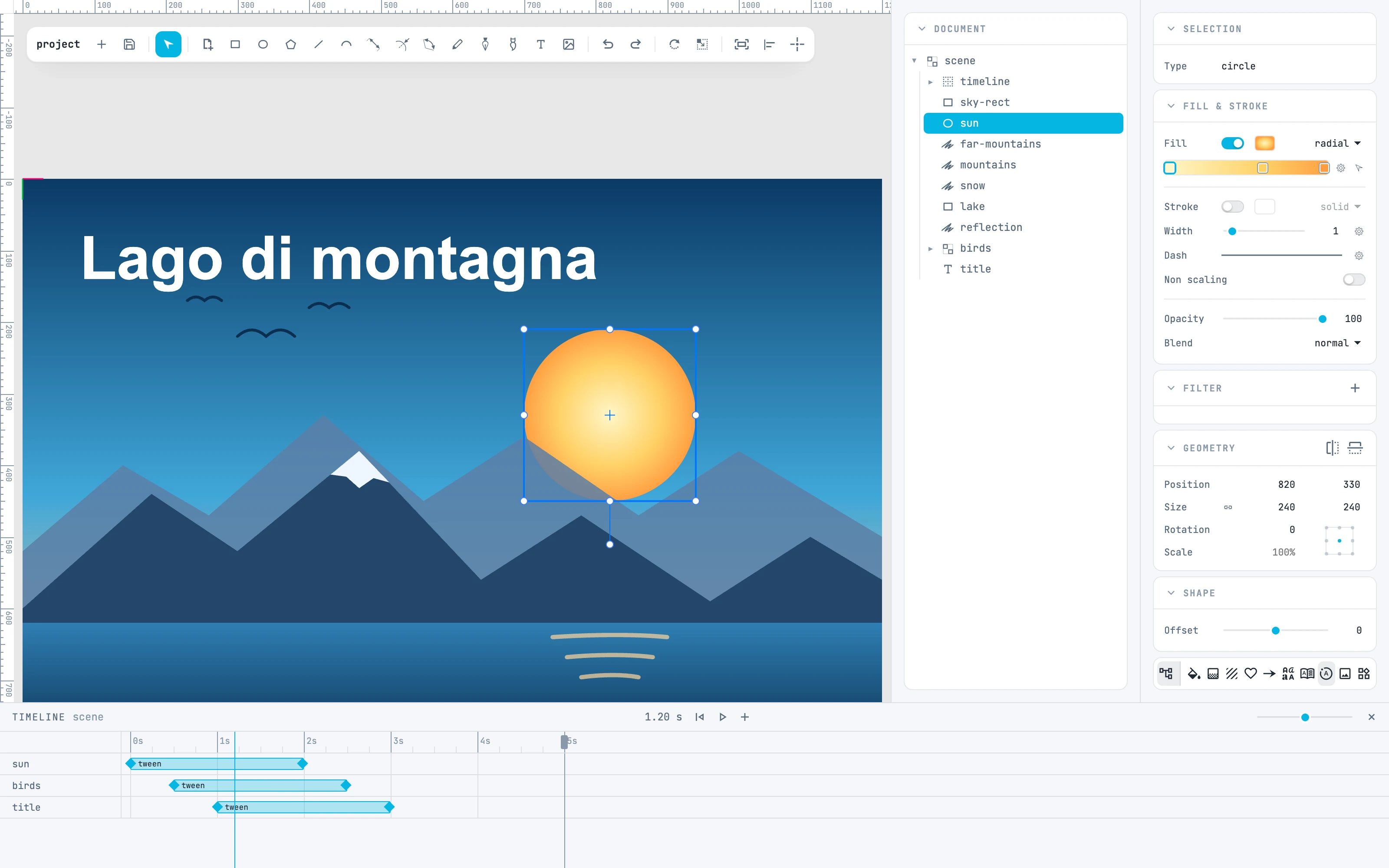Screen dimensions: 1389x868
Task: Click the save document icon
Action: 129,44
